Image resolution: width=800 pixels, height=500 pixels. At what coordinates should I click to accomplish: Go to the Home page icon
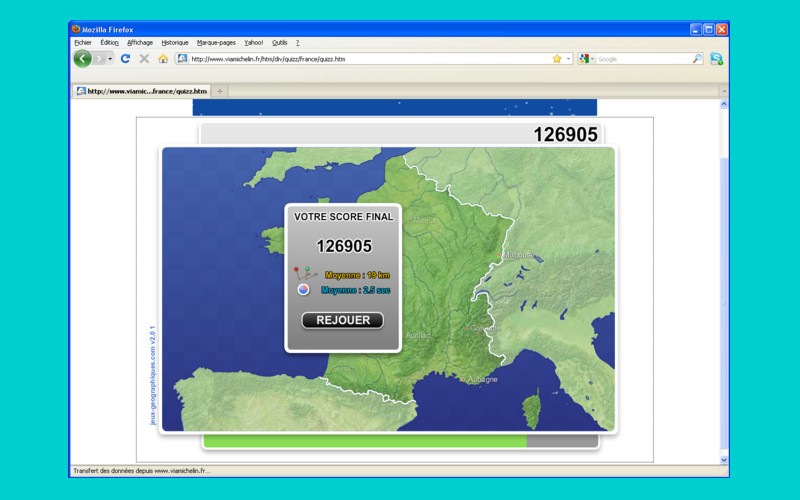point(163,59)
